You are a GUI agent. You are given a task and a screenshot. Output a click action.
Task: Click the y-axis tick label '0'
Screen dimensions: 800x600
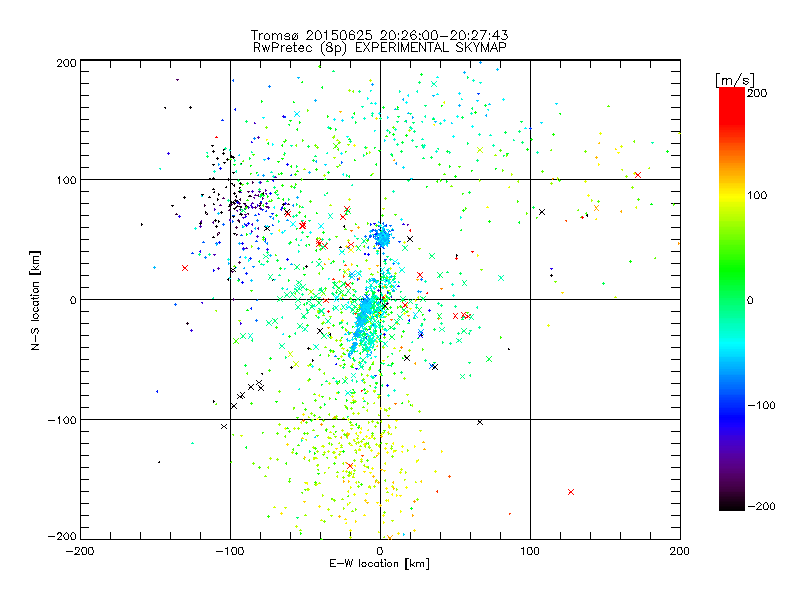73,300
